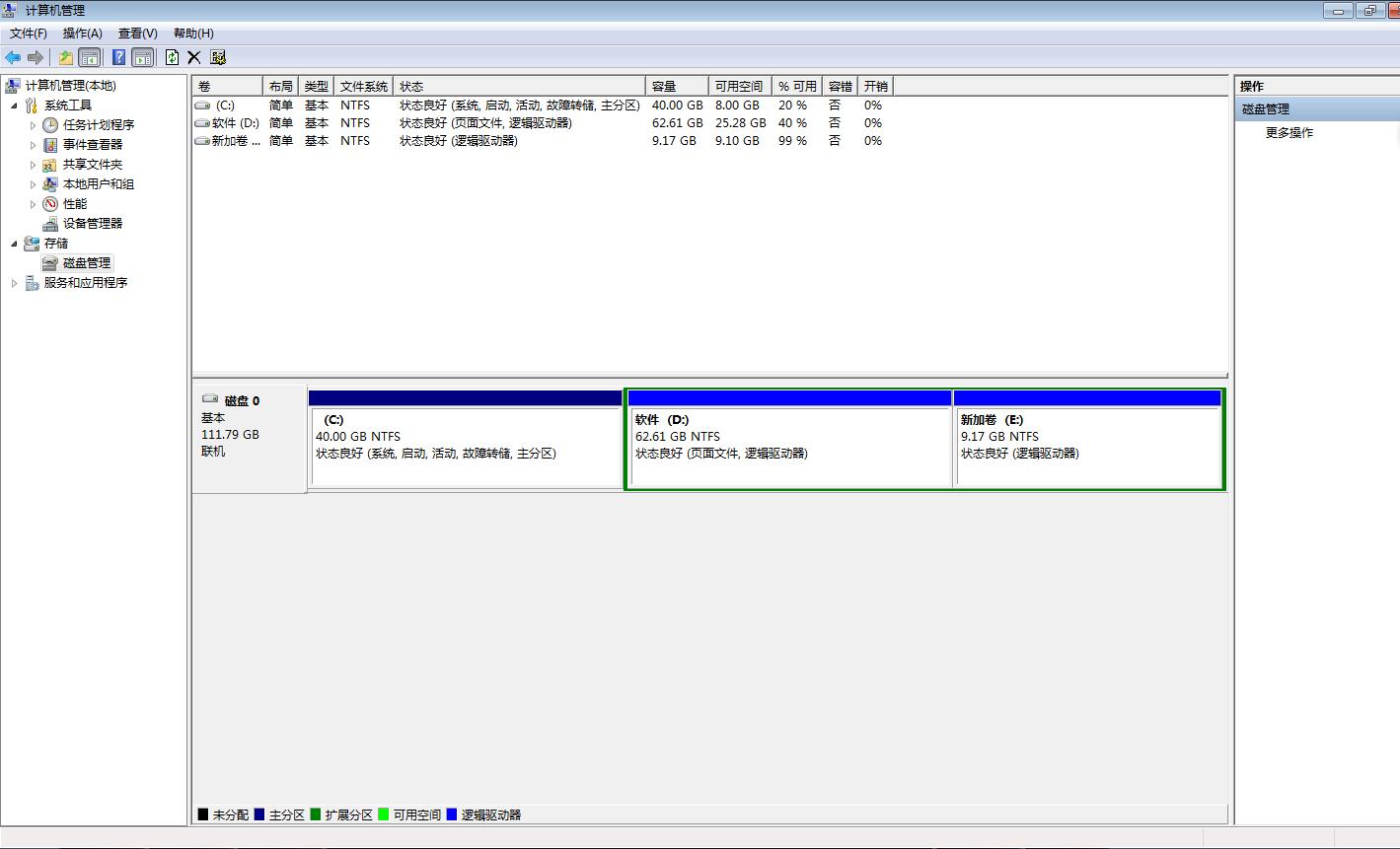Click the 计算机管理 title bar app icon

click(x=11, y=10)
